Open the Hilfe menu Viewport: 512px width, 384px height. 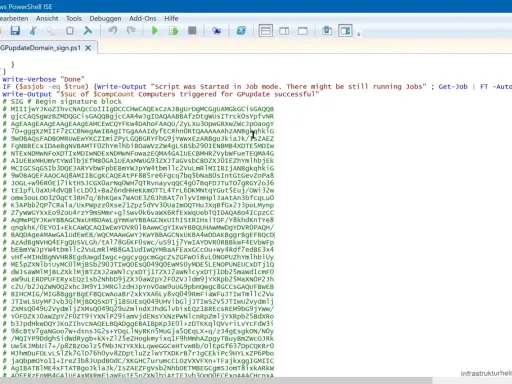click(171, 18)
